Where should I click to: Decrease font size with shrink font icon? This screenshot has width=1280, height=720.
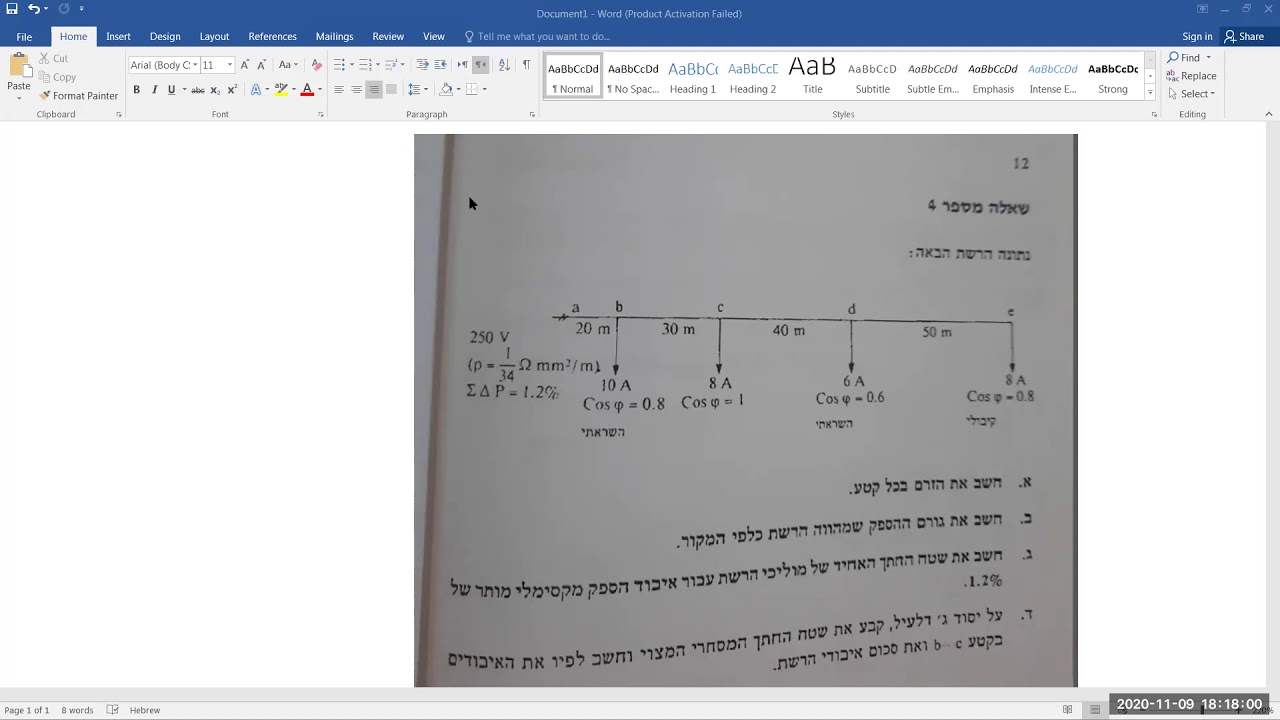coord(262,65)
